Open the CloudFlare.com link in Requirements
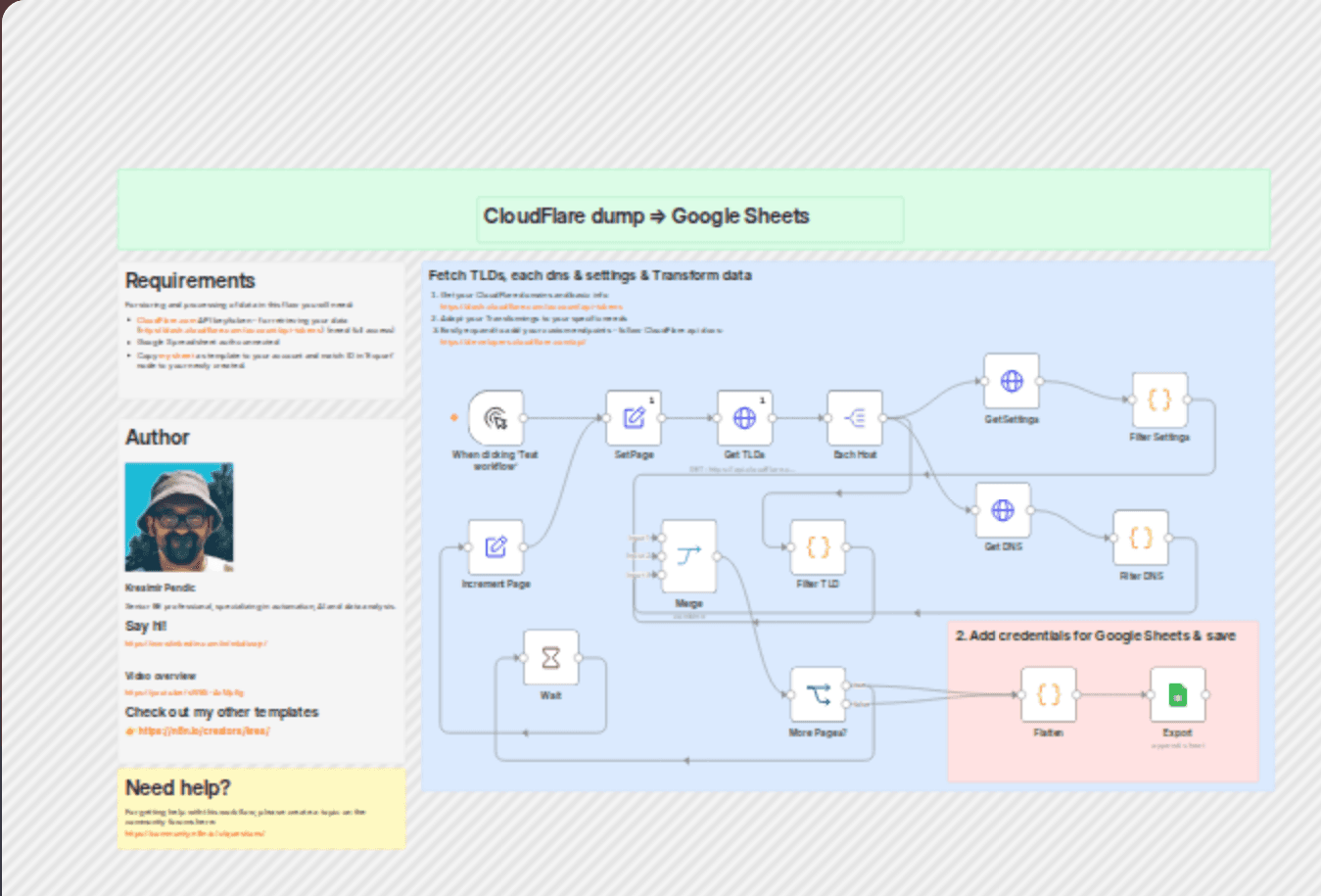1321x896 pixels. (166, 320)
